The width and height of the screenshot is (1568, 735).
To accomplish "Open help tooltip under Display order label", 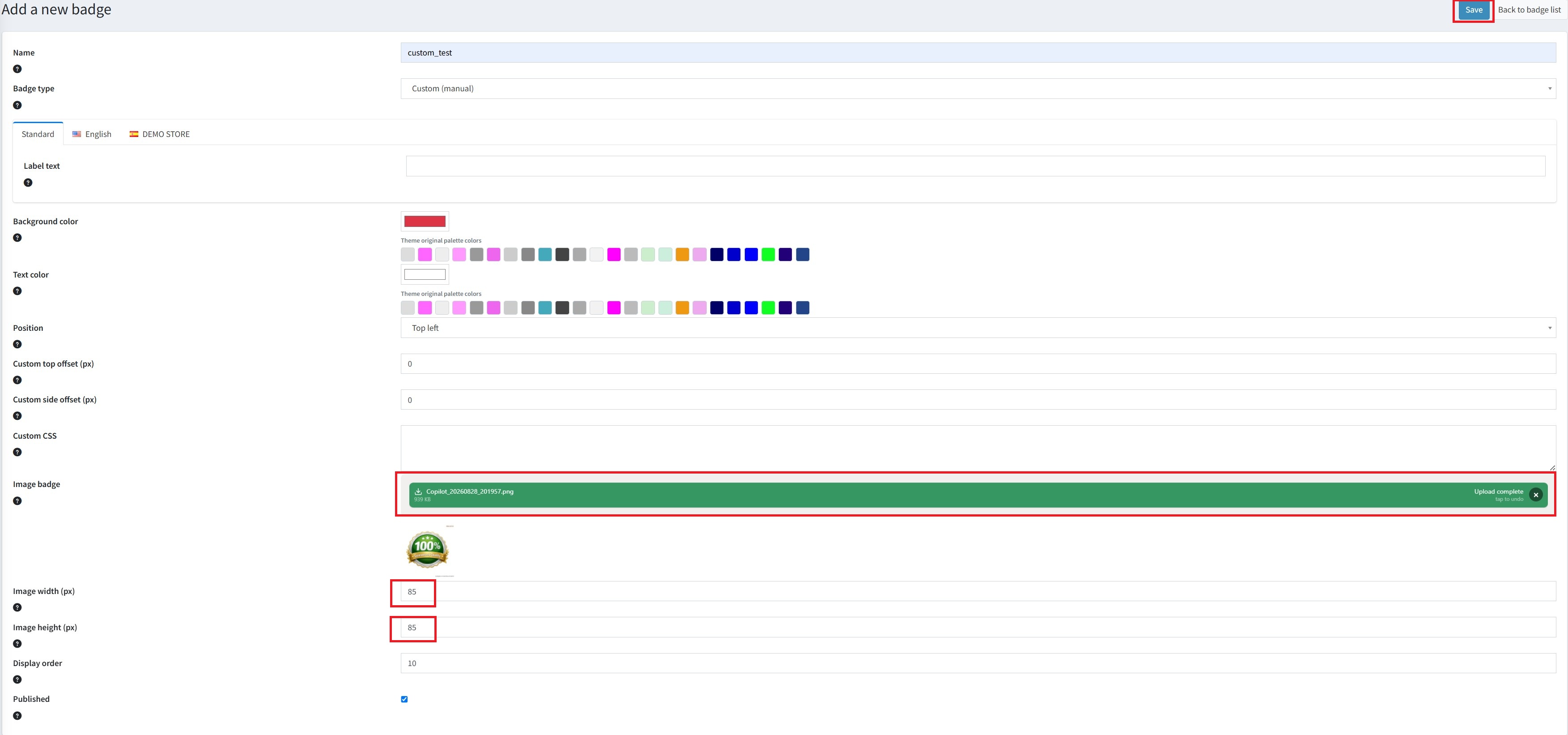I will pyautogui.click(x=17, y=679).
